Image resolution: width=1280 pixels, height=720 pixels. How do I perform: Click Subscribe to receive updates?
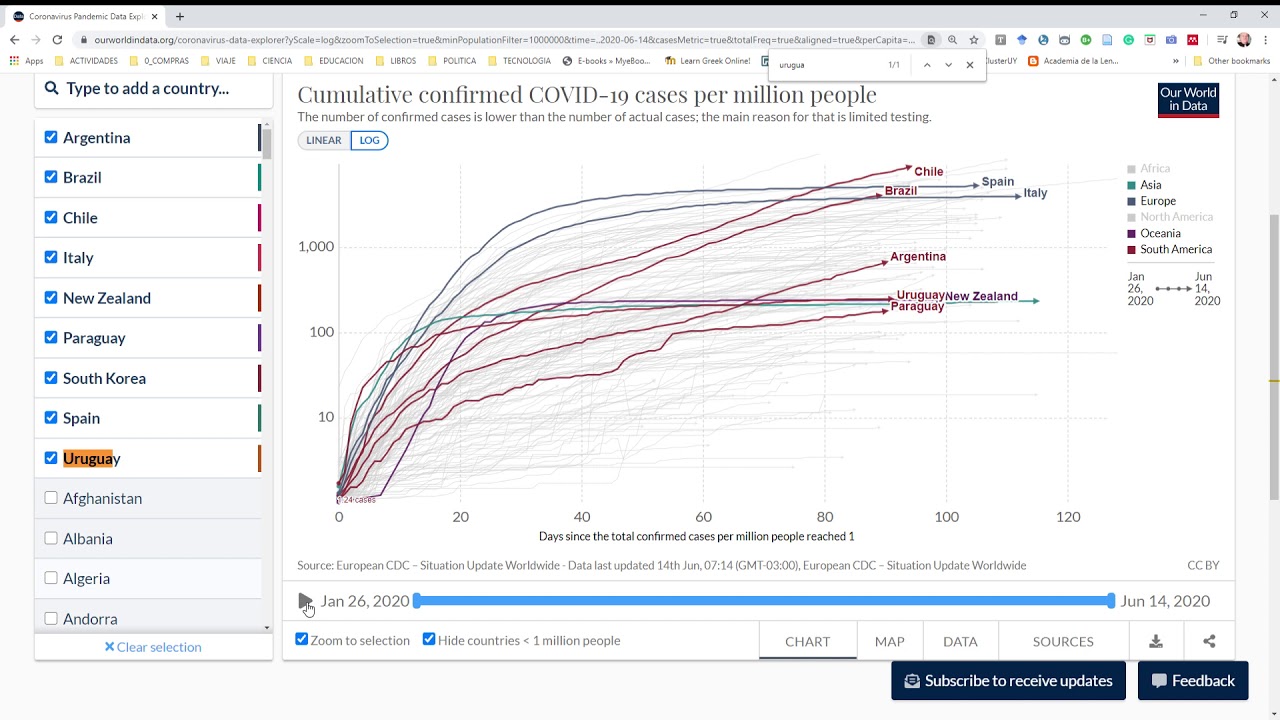tap(1008, 681)
